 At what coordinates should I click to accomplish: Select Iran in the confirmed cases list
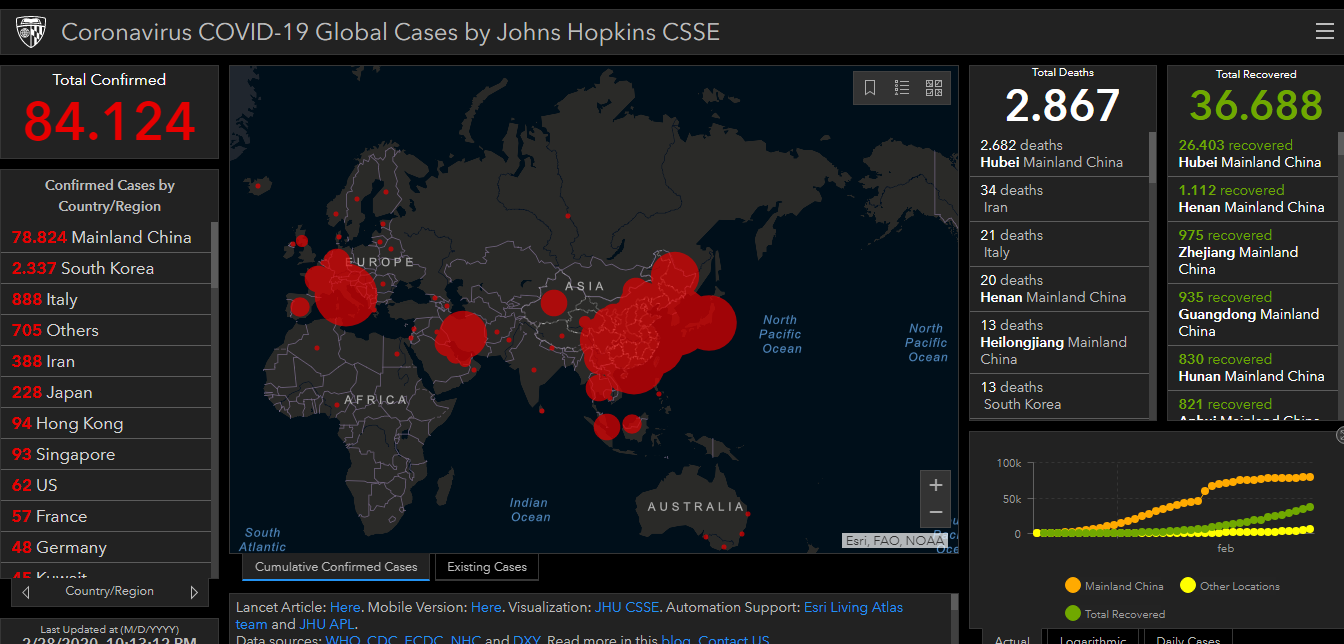108,362
